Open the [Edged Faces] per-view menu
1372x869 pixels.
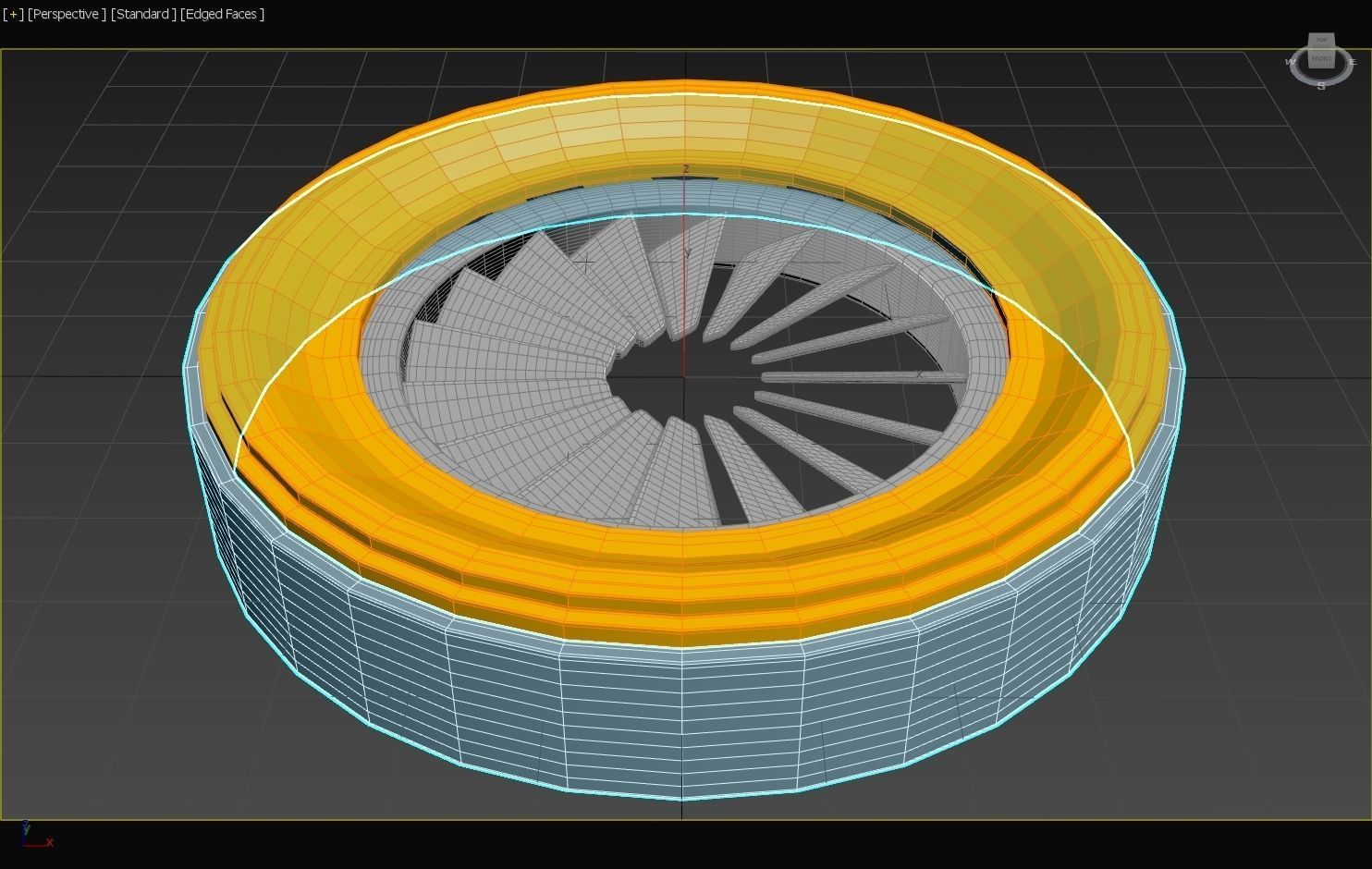tap(222, 14)
